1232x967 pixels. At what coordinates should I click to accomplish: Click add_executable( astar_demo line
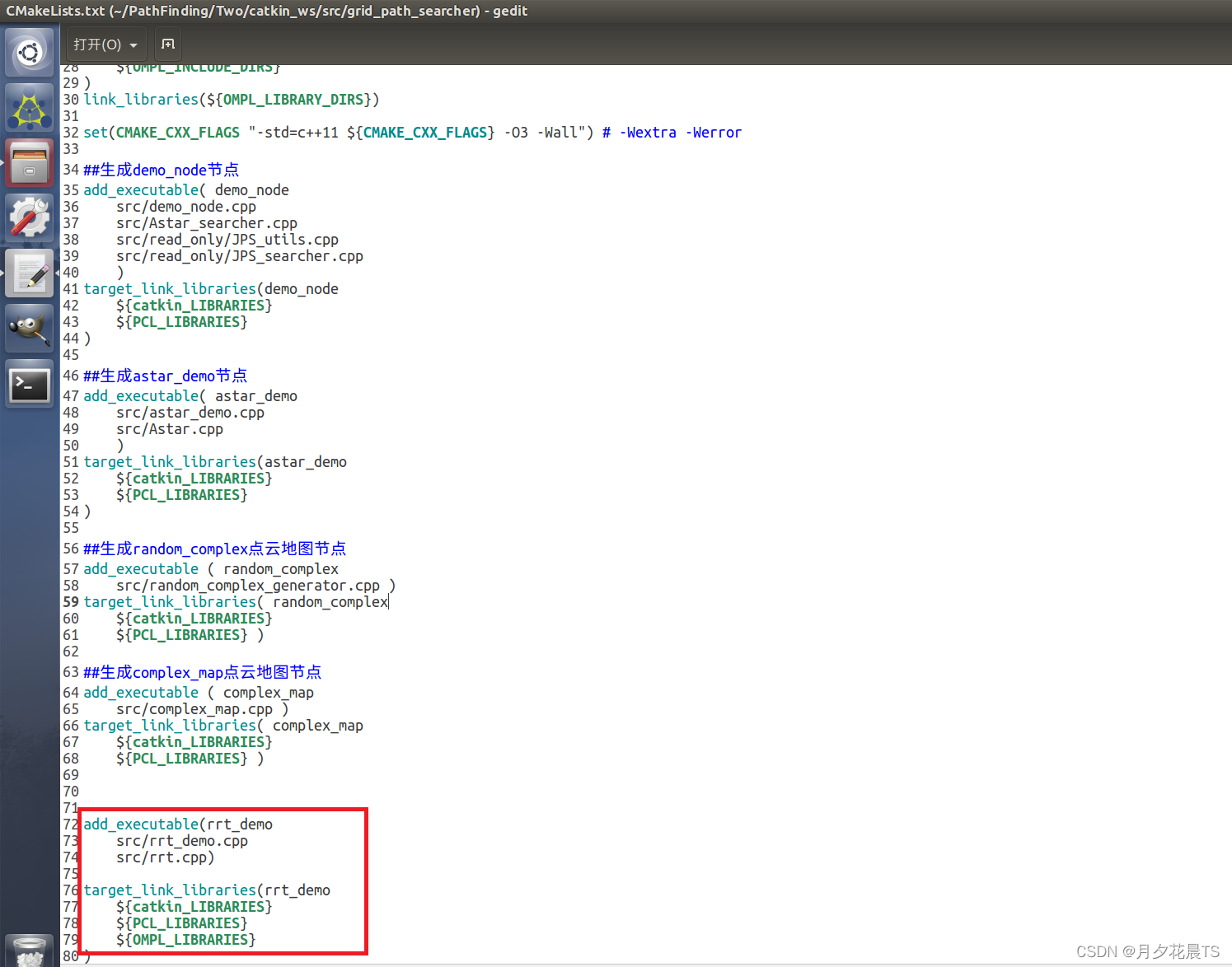point(190,396)
